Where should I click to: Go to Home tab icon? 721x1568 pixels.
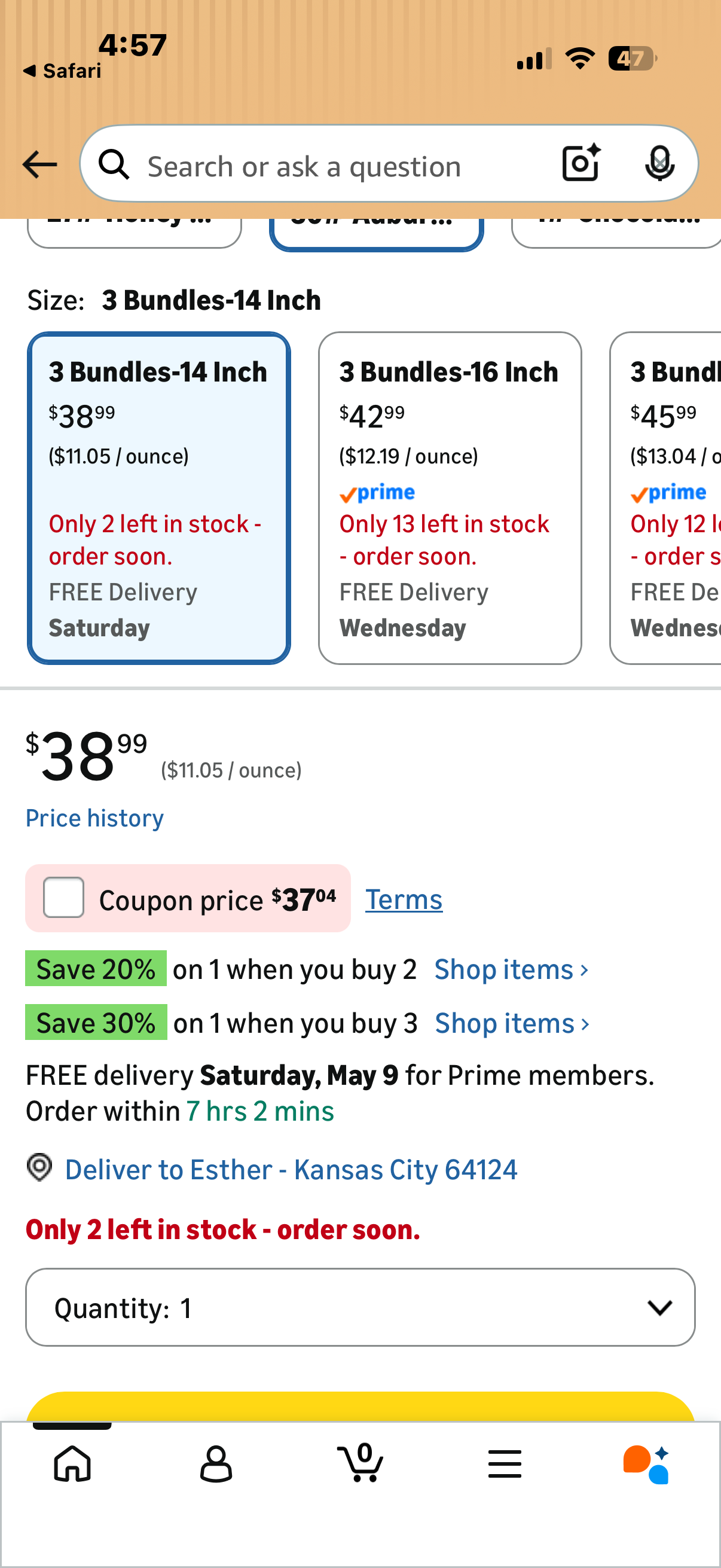pyautogui.click(x=72, y=1463)
